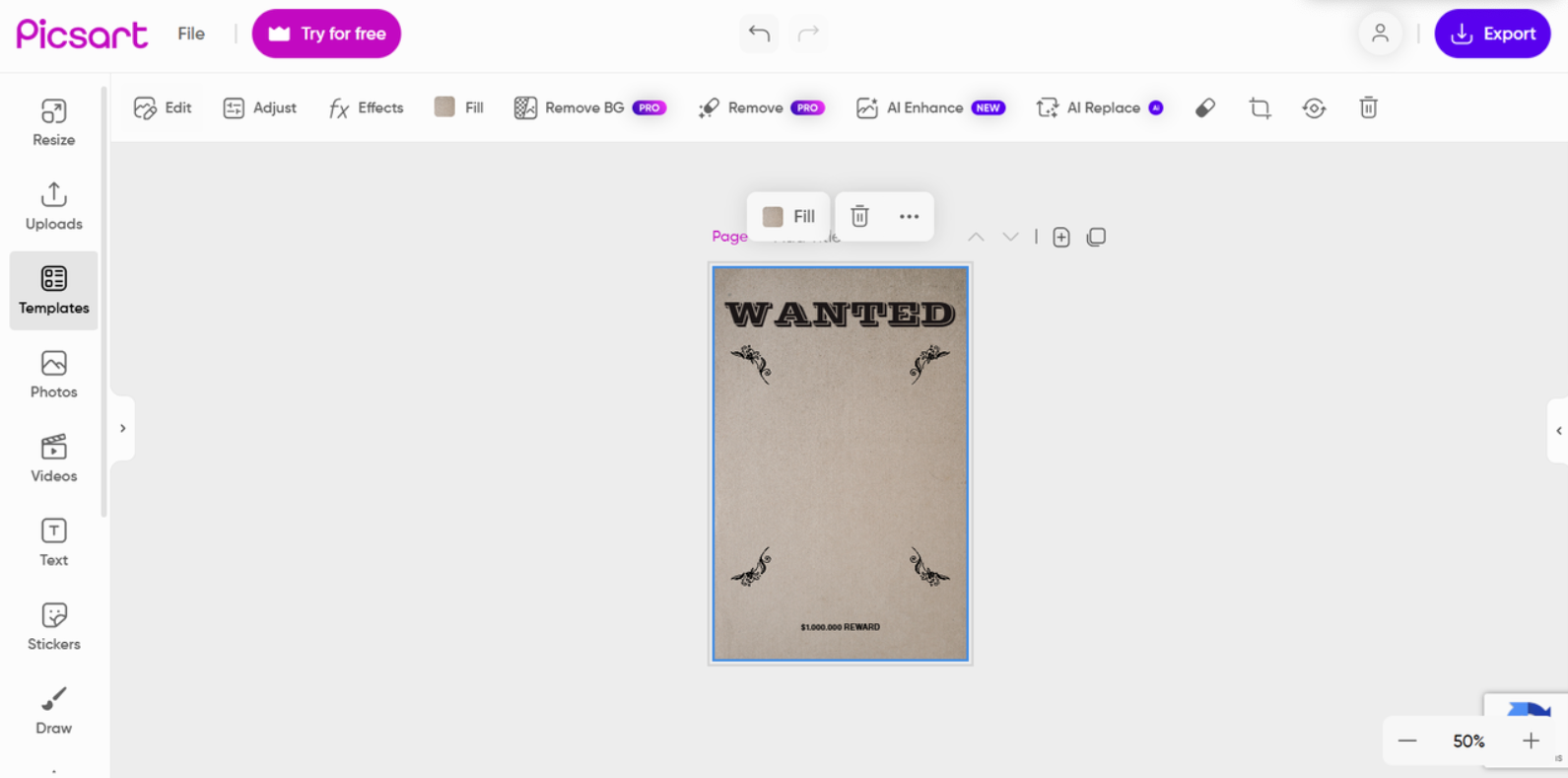The width and height of the screenshot is (1568, 778).
Task: Open the Resize tool in sidebar
Action: (x=53, y=122)
